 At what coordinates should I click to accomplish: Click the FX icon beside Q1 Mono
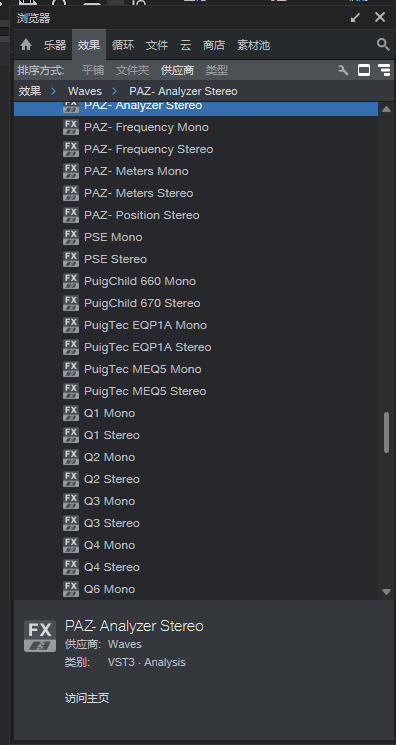point(71,413)
